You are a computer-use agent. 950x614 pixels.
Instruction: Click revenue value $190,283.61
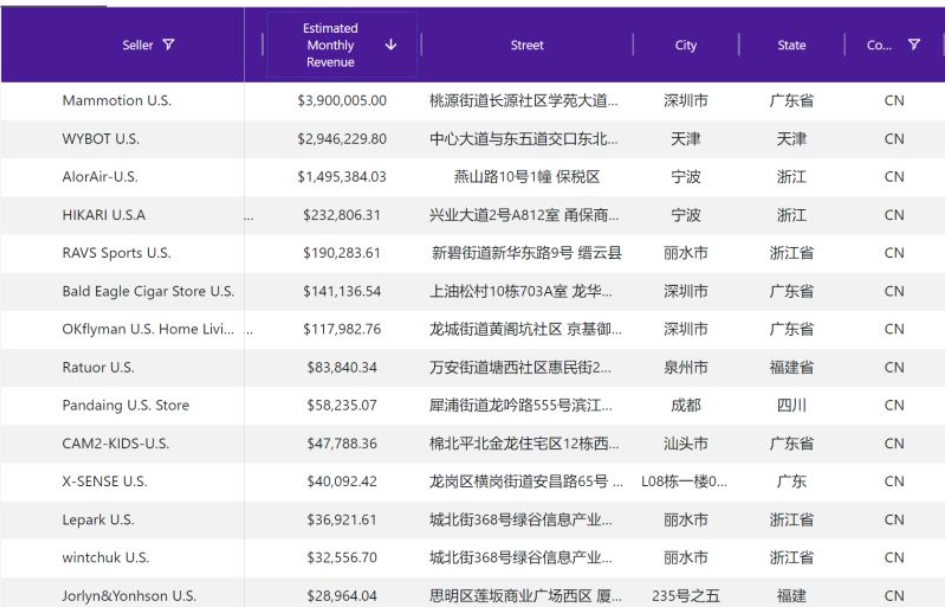pos(342,253)
